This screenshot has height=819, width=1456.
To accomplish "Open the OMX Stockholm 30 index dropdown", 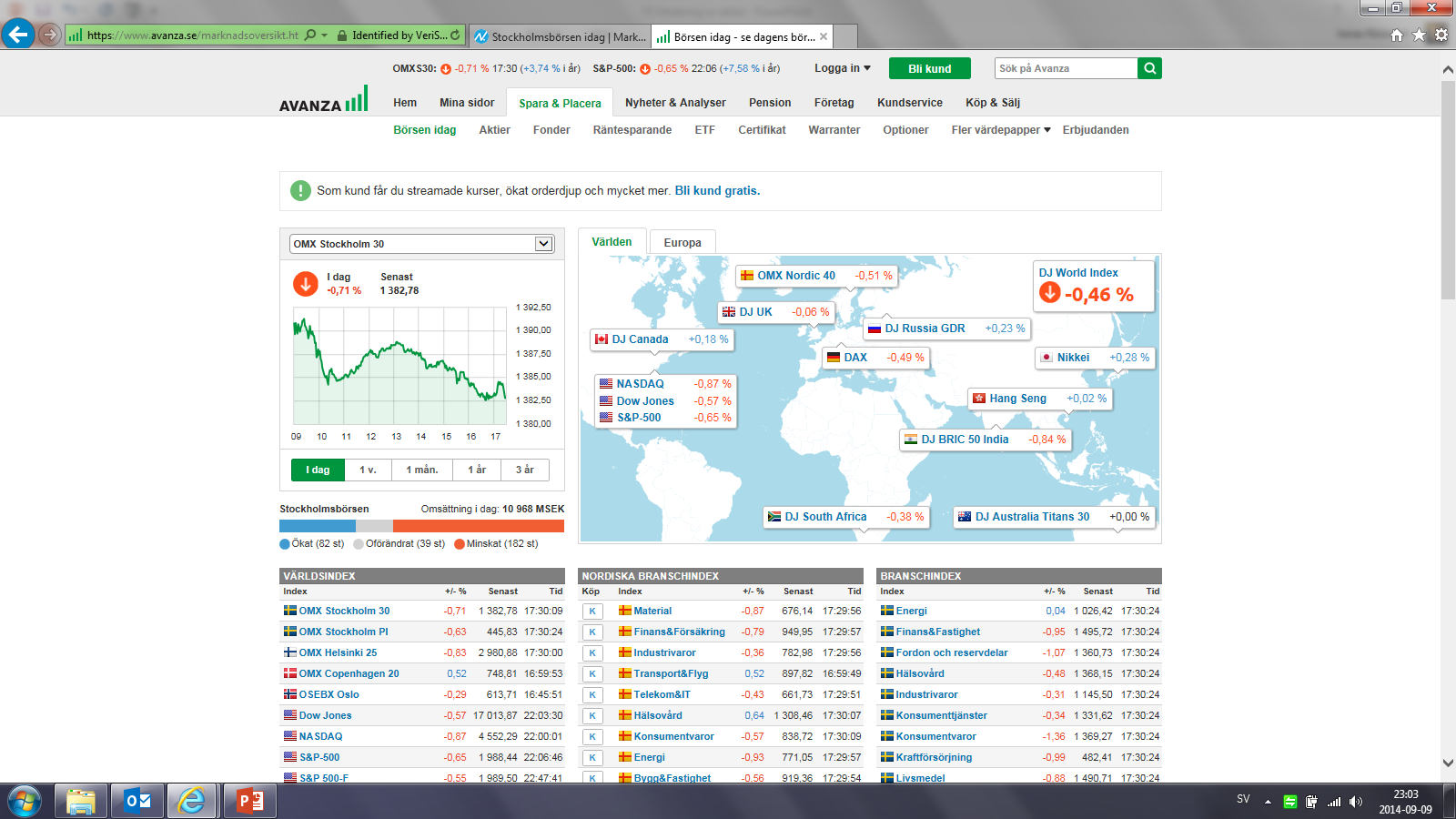I will tap(421, 244).
